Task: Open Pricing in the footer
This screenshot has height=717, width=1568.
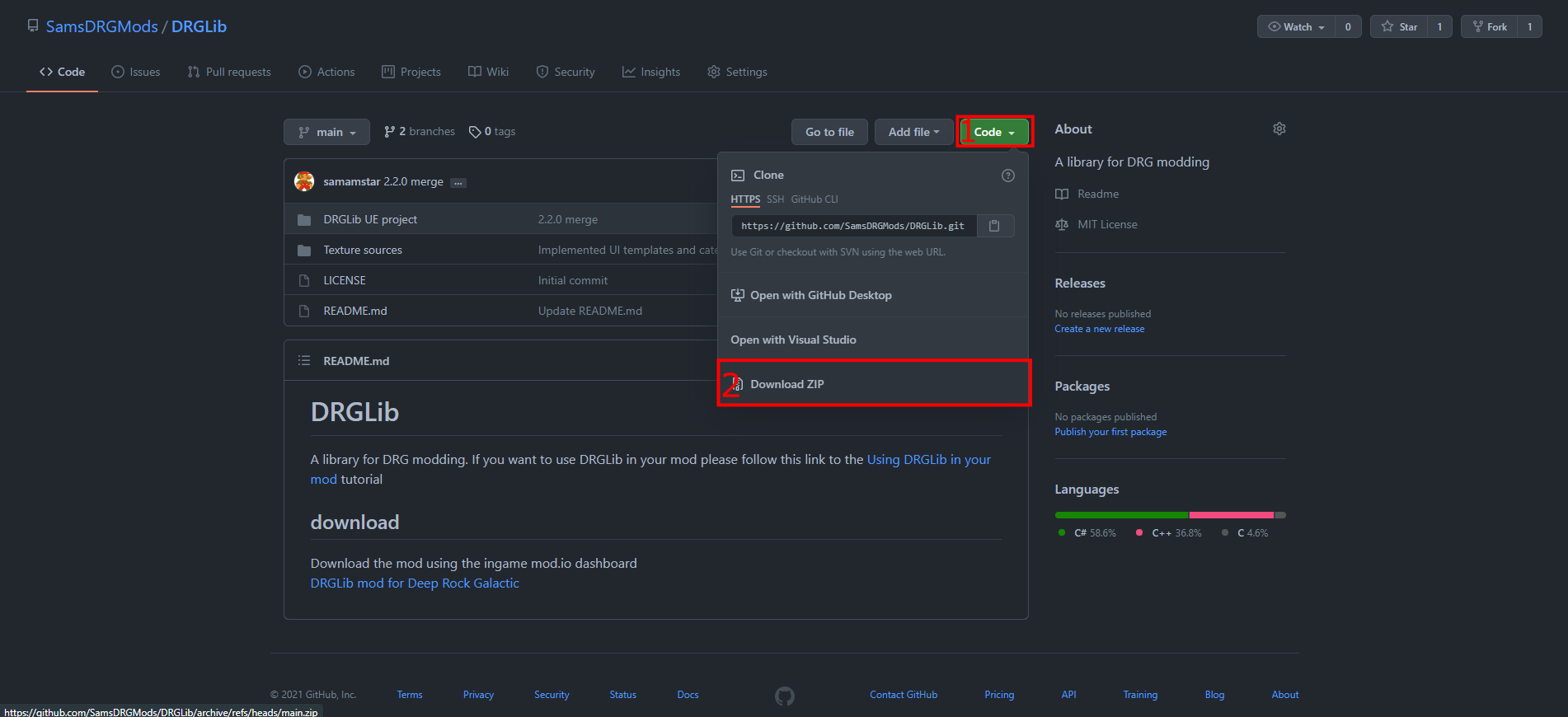Action: (x=999, y=695)
